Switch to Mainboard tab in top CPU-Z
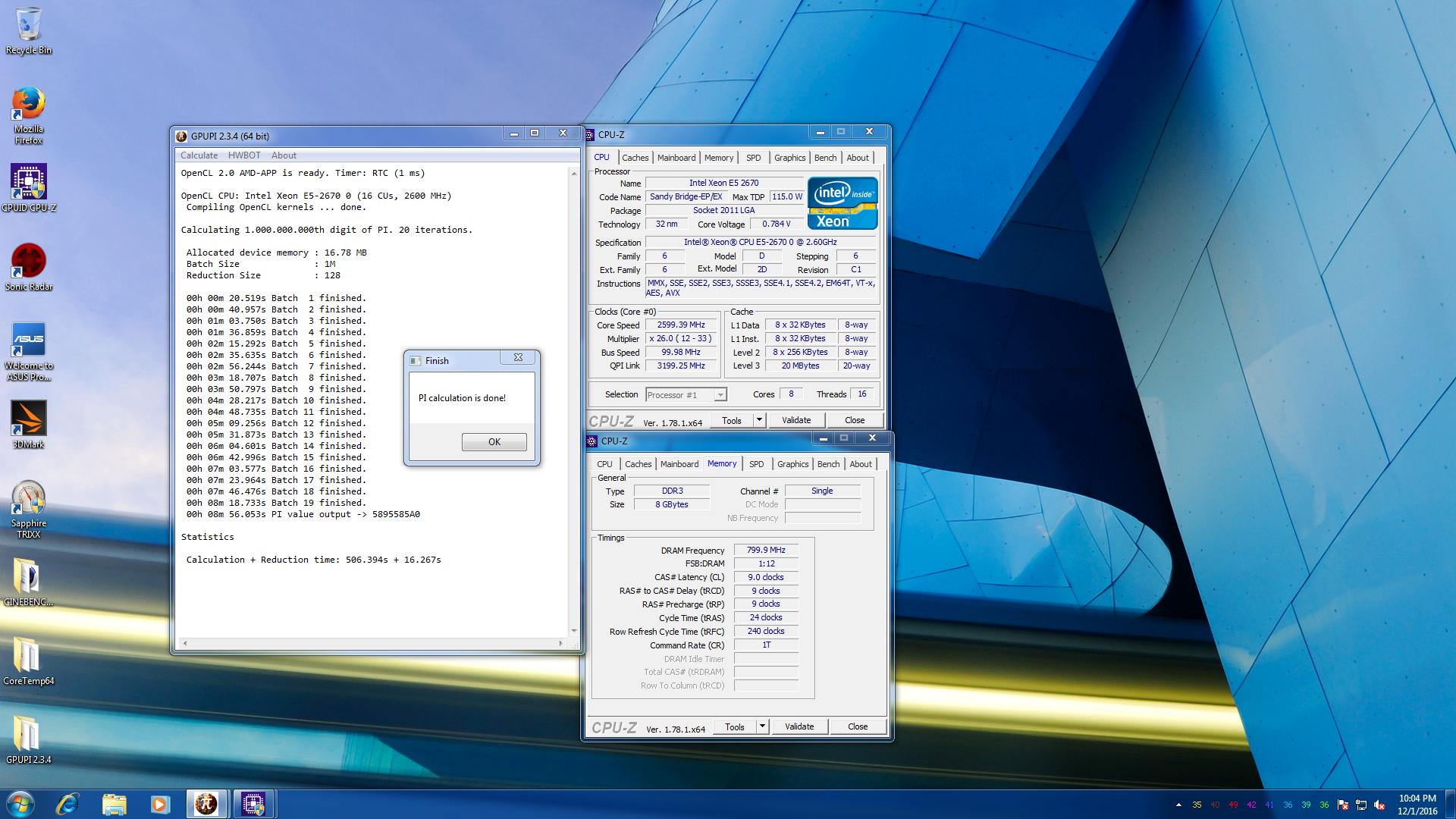The image size is (1456, 819). point(676,158)
